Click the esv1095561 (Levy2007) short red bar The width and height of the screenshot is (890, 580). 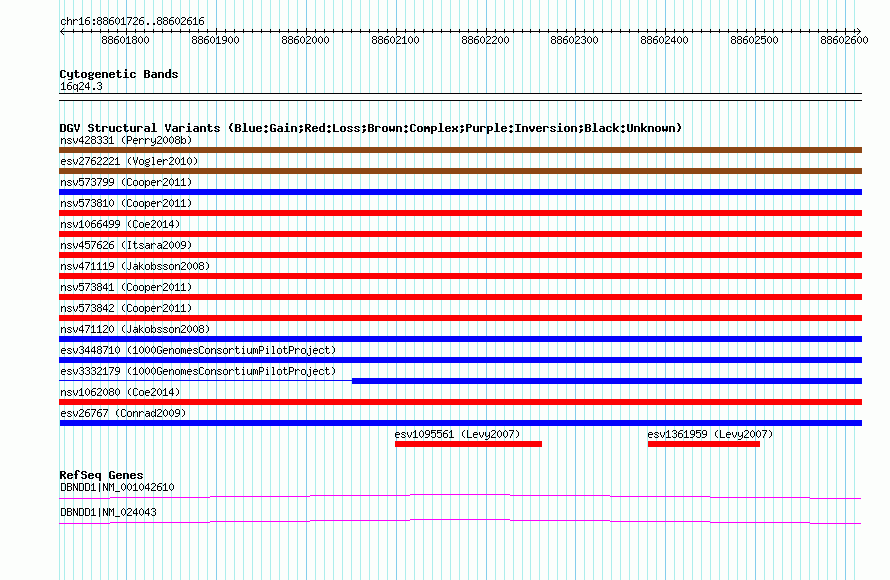pos(468,444)
